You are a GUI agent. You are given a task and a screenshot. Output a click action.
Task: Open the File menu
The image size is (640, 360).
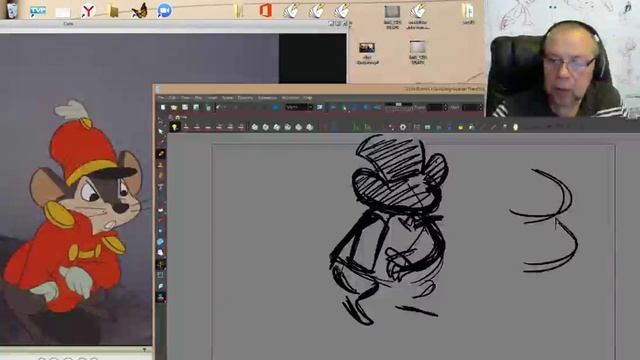point(161,98)
